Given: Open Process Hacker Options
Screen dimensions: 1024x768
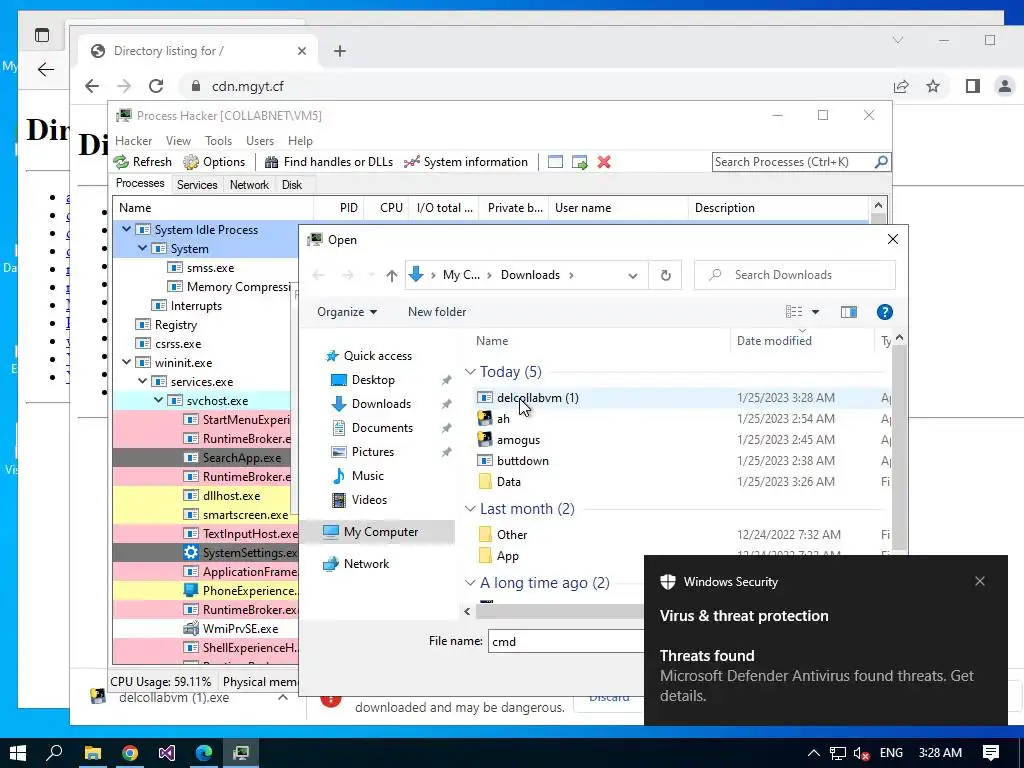Looking at the screenshot, I should coord(214,162).
